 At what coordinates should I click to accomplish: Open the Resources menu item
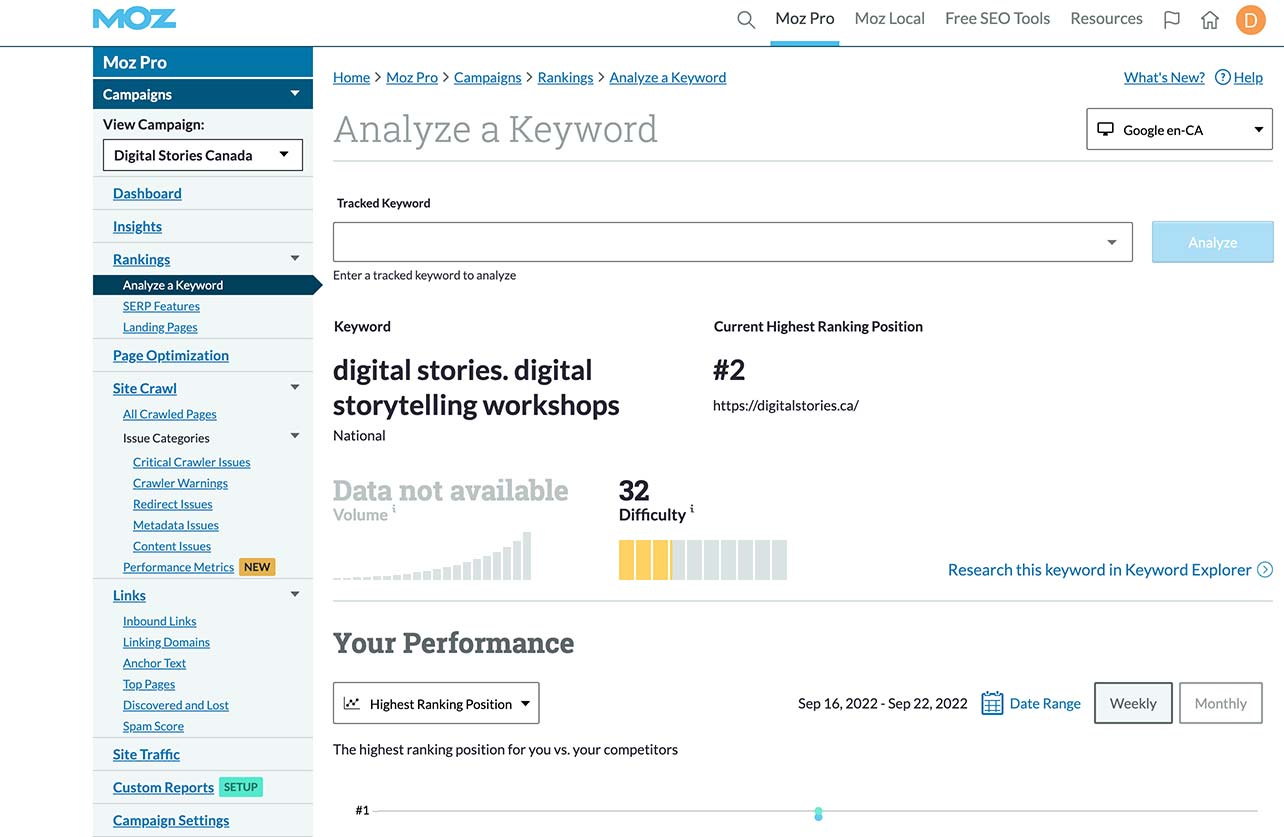tap(1106, 18)
